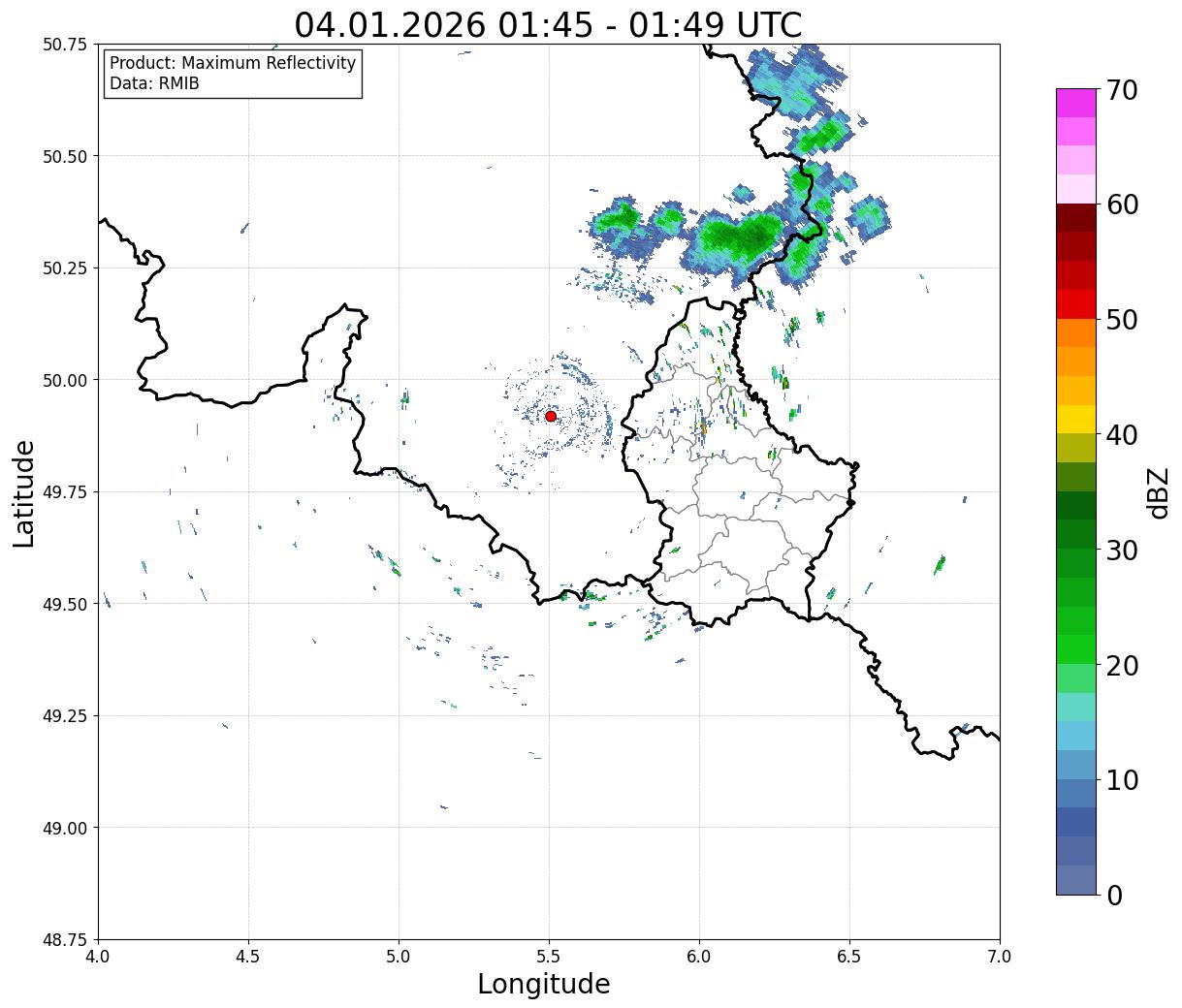
Task: Click the 'Data: RMIB' legend line
Action: [x=154, y=84]
